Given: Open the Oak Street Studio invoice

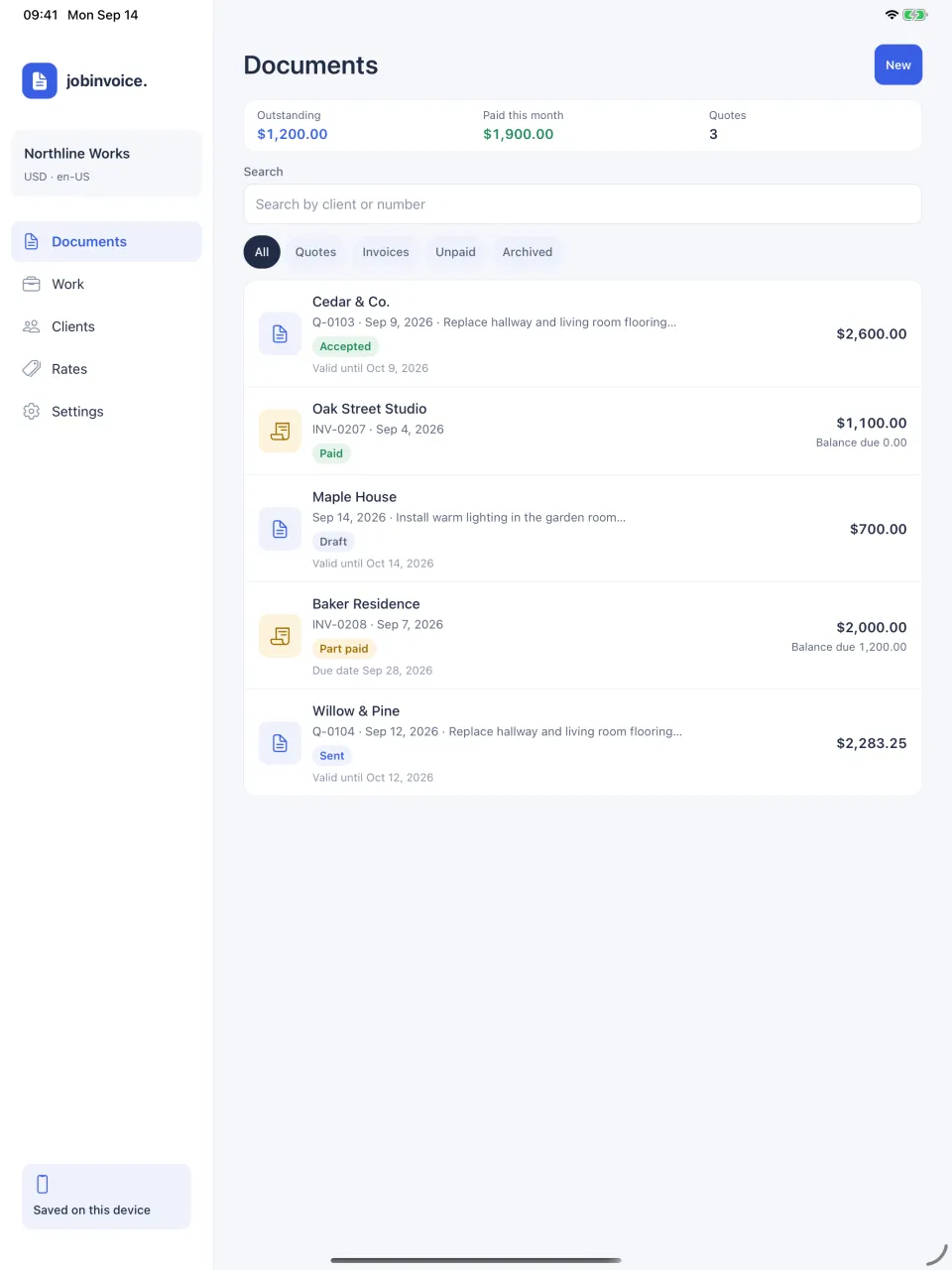Looking at the screenshot, I should [583, 432].
